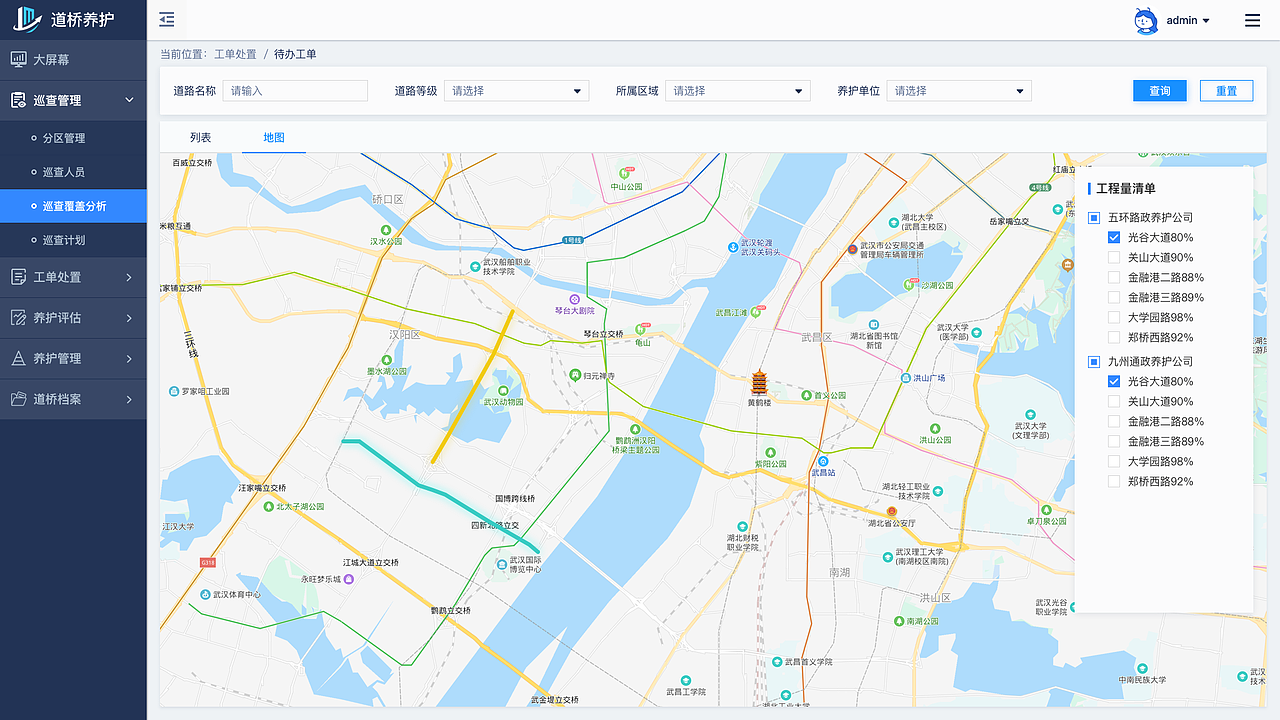This screenshot has height=720, width=1280.
Task: Click the 养护评估 sidebar icon
Action: (x=18, y=318)
